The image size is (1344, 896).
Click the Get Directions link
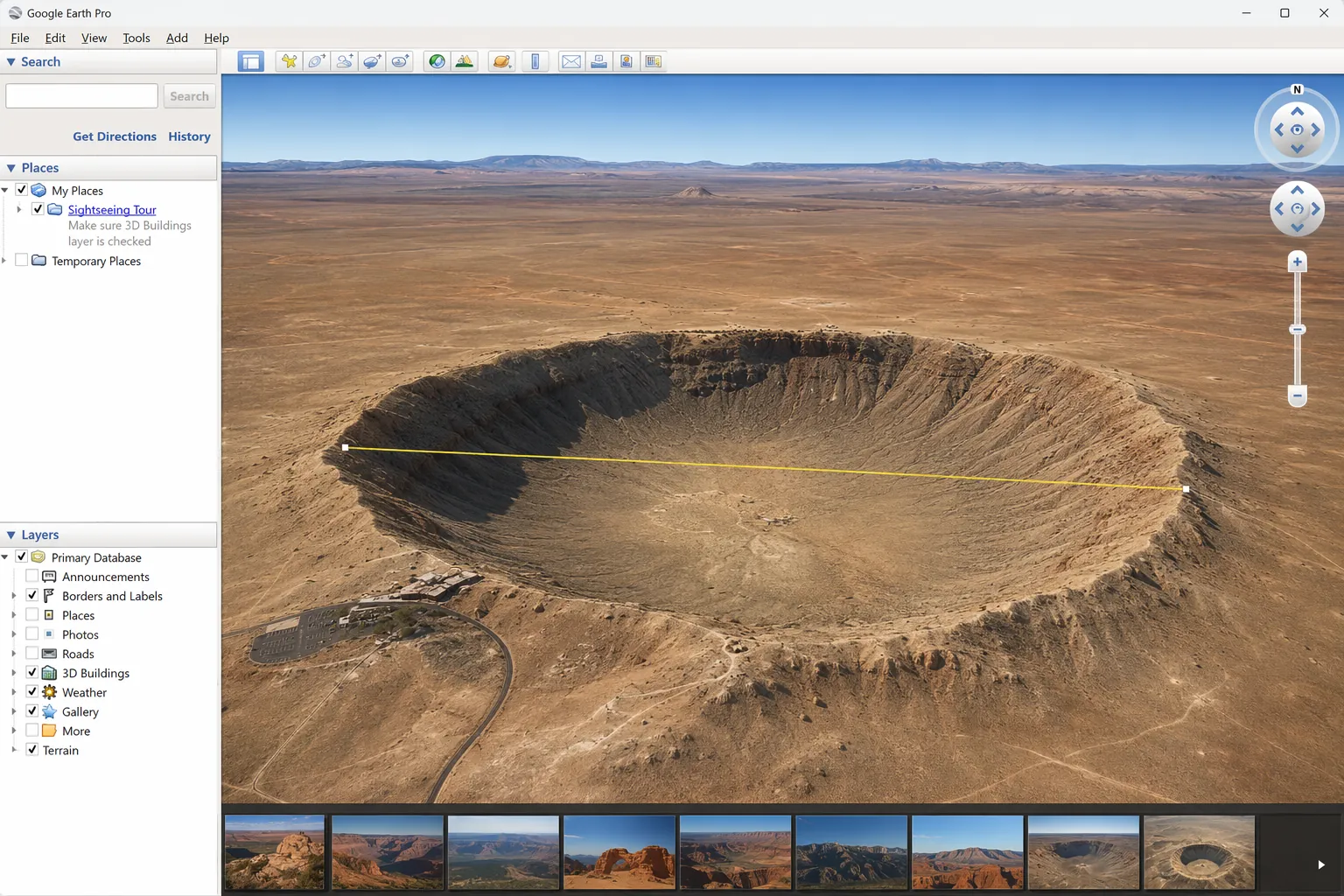(x=115, y=136)
